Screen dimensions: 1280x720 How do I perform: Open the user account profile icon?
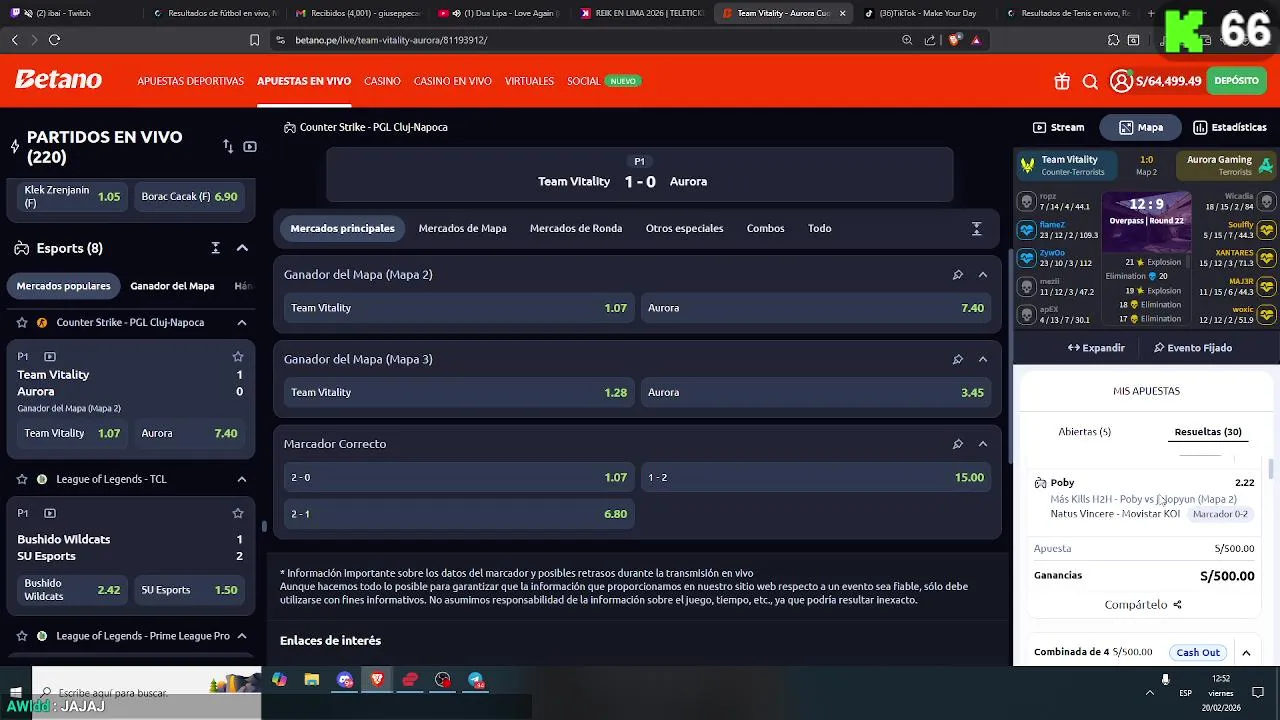[x=1121, y=81]
